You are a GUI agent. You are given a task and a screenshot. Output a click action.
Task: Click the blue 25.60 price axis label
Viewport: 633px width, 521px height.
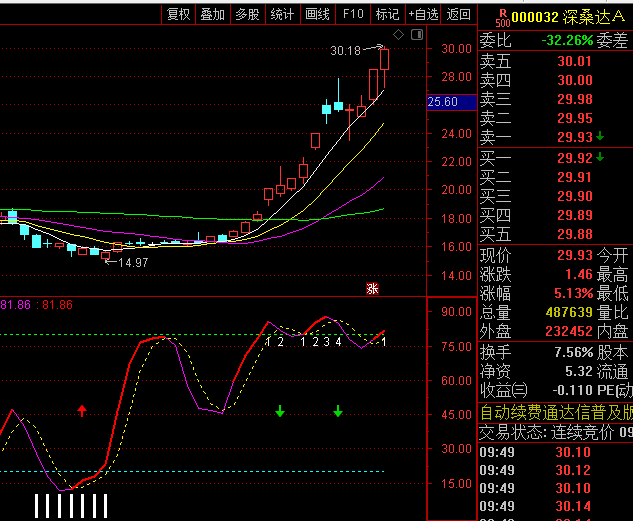[442, 102]
